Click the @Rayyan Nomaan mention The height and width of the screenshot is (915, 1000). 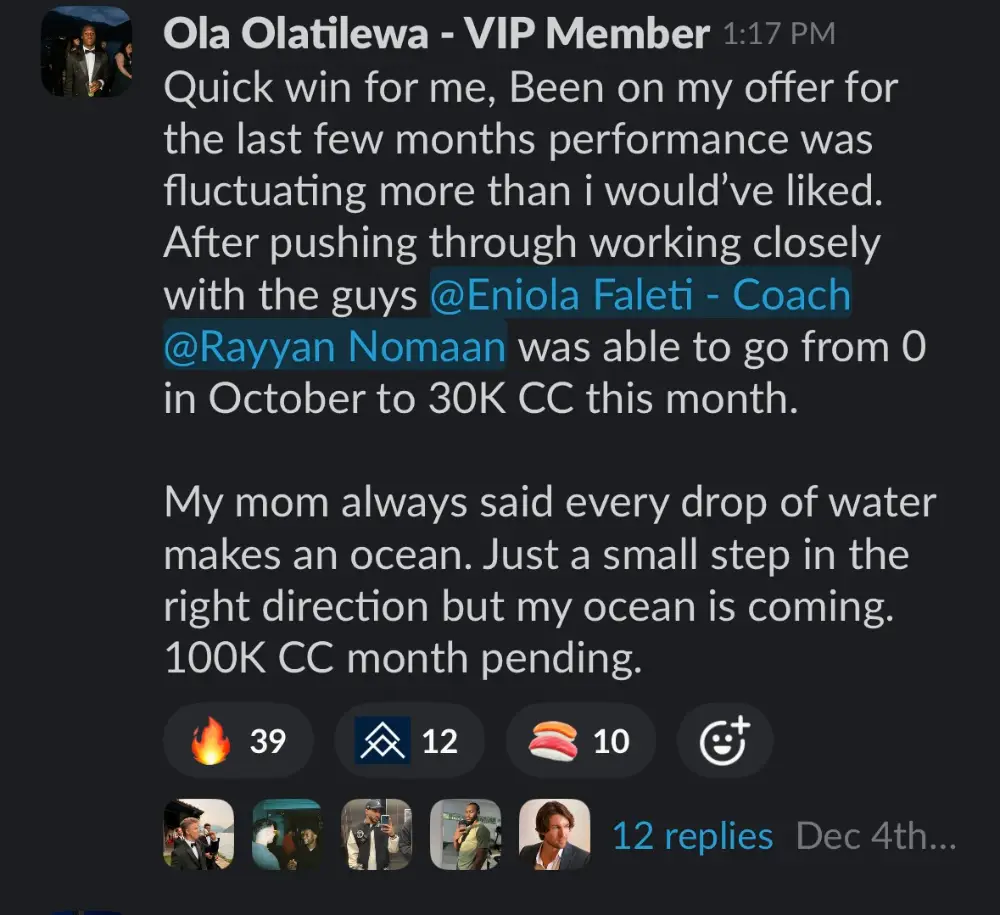pyautogui.click(x=335, y=347)
